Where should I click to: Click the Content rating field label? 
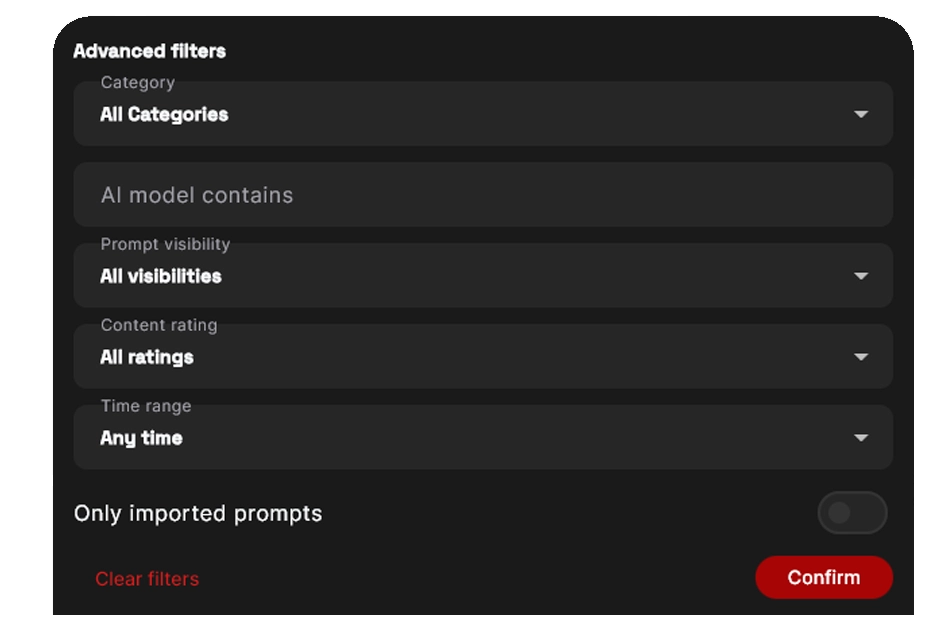159,325
